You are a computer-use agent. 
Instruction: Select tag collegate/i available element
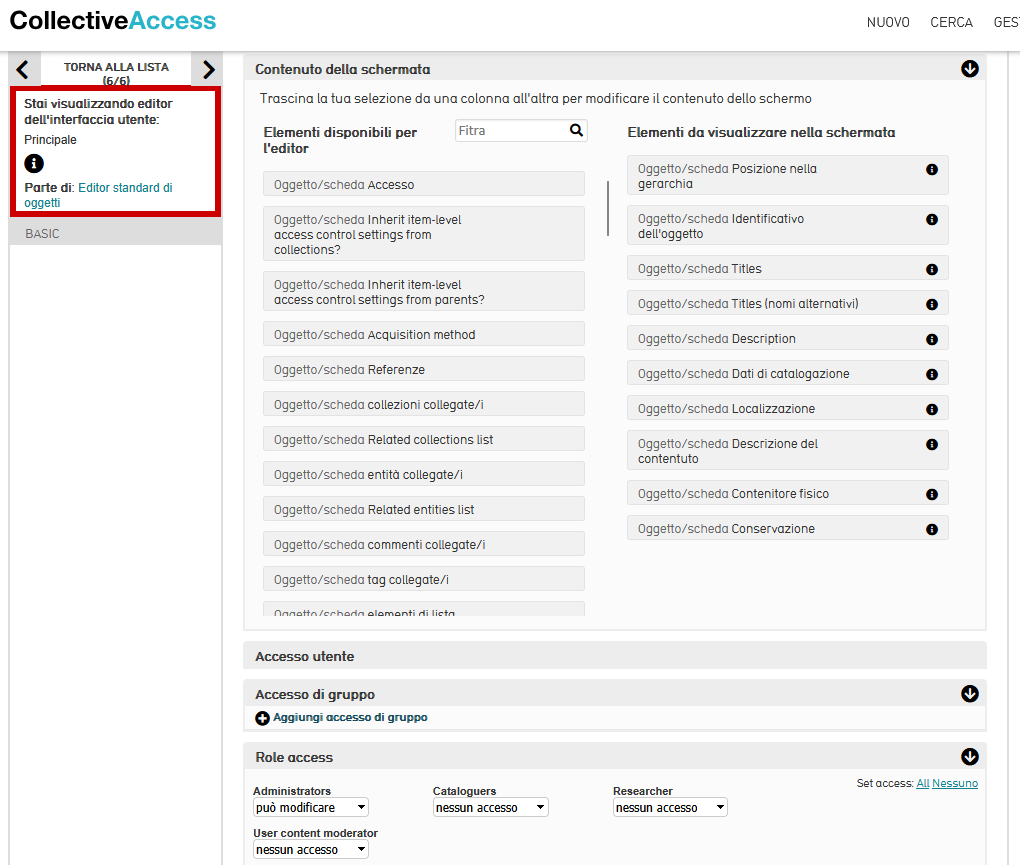[423, 579]
